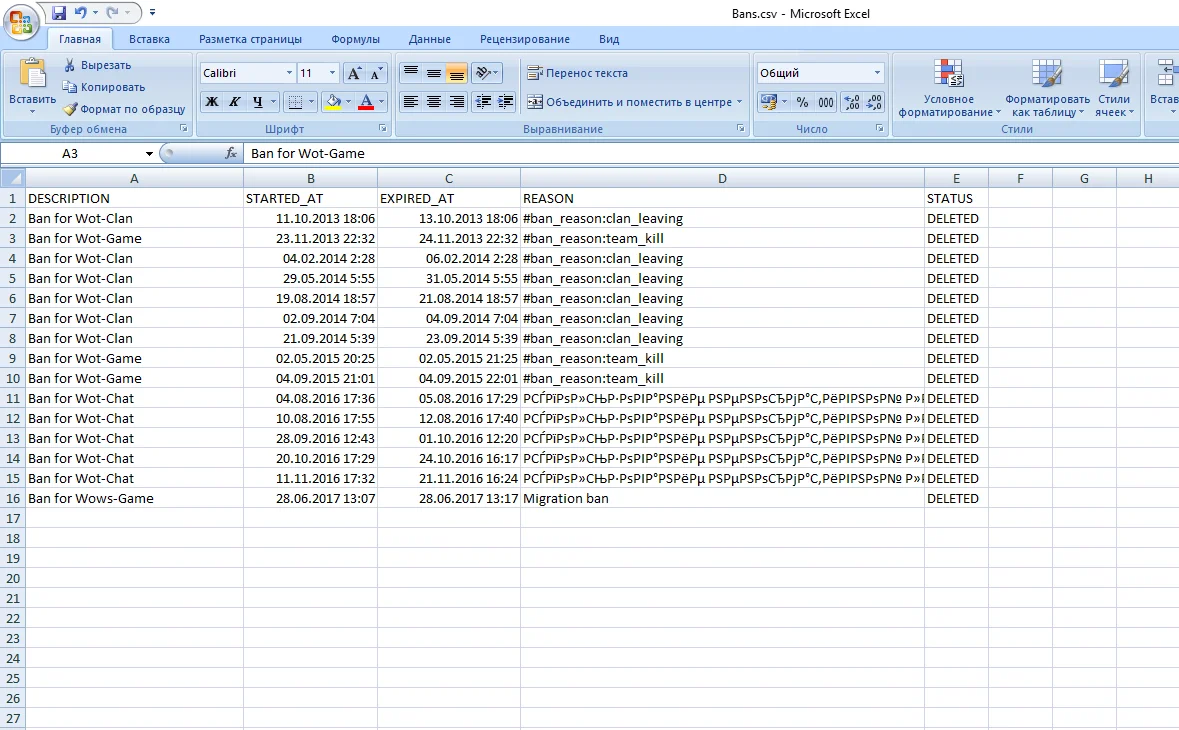Center text horizontally
The height and width of the screenshot is (730, 1179).
tap(434, 101)
